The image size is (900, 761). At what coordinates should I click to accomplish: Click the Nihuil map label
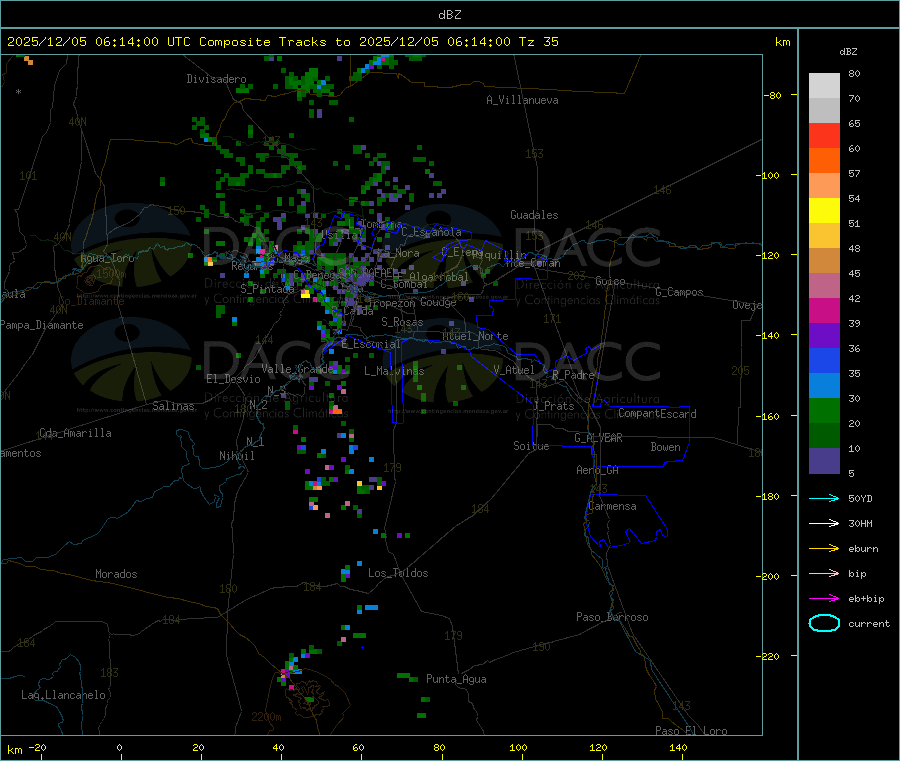click(236, 456)
